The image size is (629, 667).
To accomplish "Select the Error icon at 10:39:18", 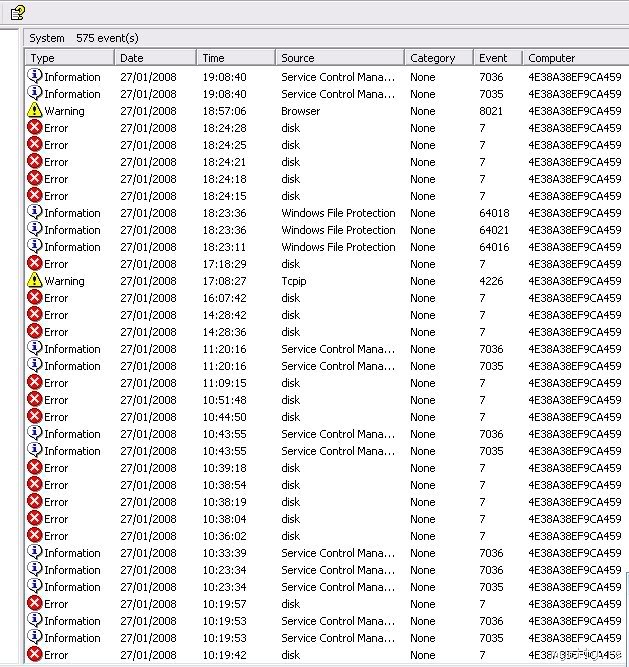I will (x=34, y=467).
